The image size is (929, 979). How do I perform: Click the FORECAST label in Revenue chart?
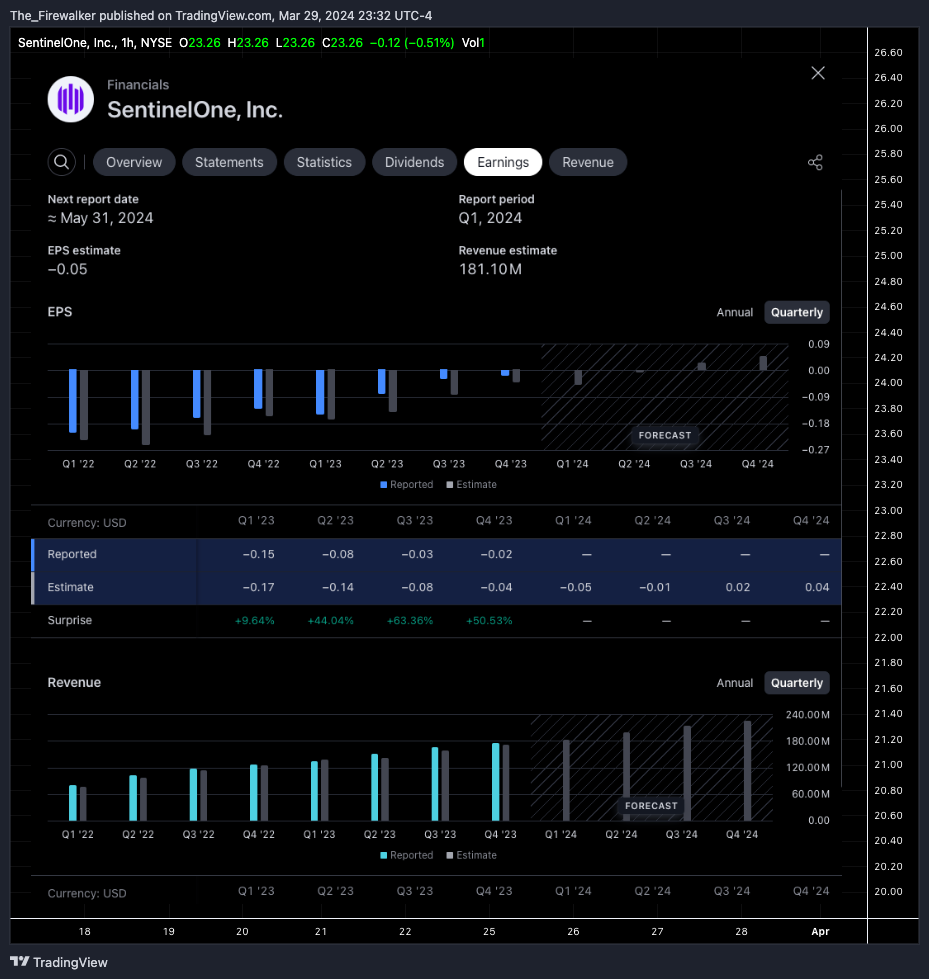coord(651,806)
